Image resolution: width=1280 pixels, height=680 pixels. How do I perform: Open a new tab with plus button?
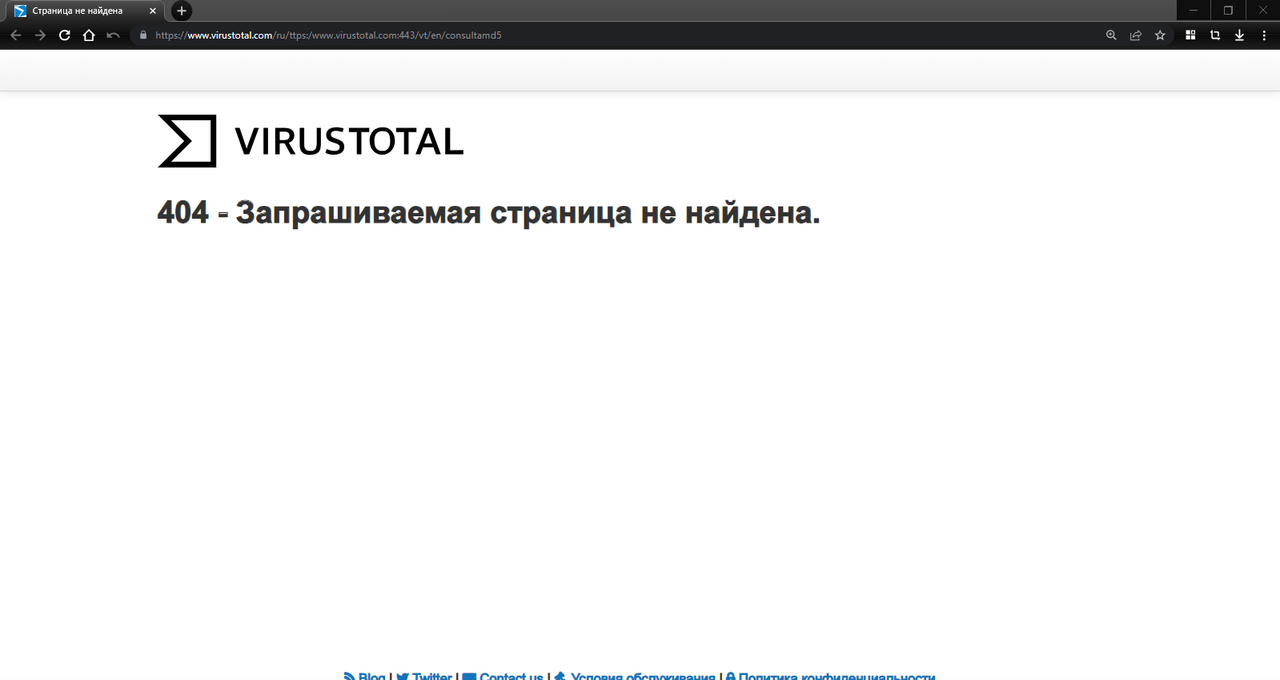pyautogui.click(x=181, y=11)
